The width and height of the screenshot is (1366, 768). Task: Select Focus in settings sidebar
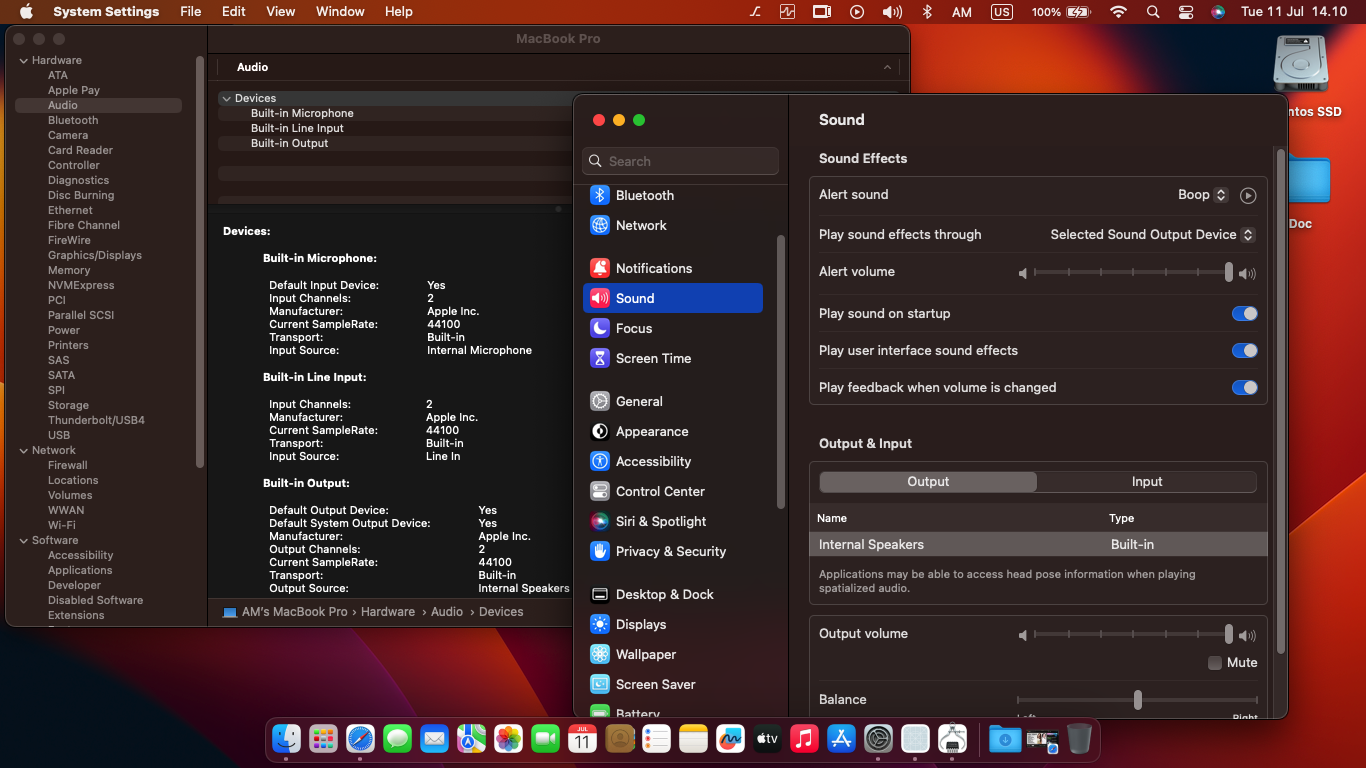click(633, 328)
